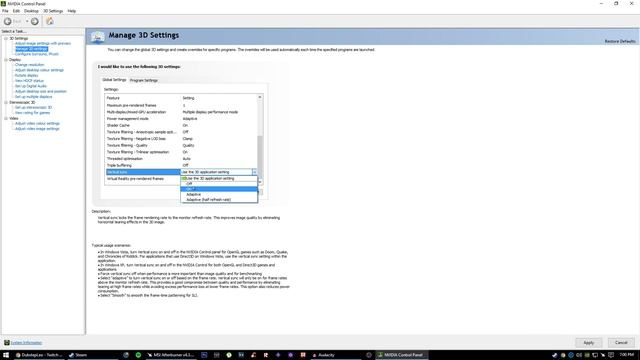The width and height of the screenshot is (640, 360).
Task: Open Rotate display task
Action: 27,76
